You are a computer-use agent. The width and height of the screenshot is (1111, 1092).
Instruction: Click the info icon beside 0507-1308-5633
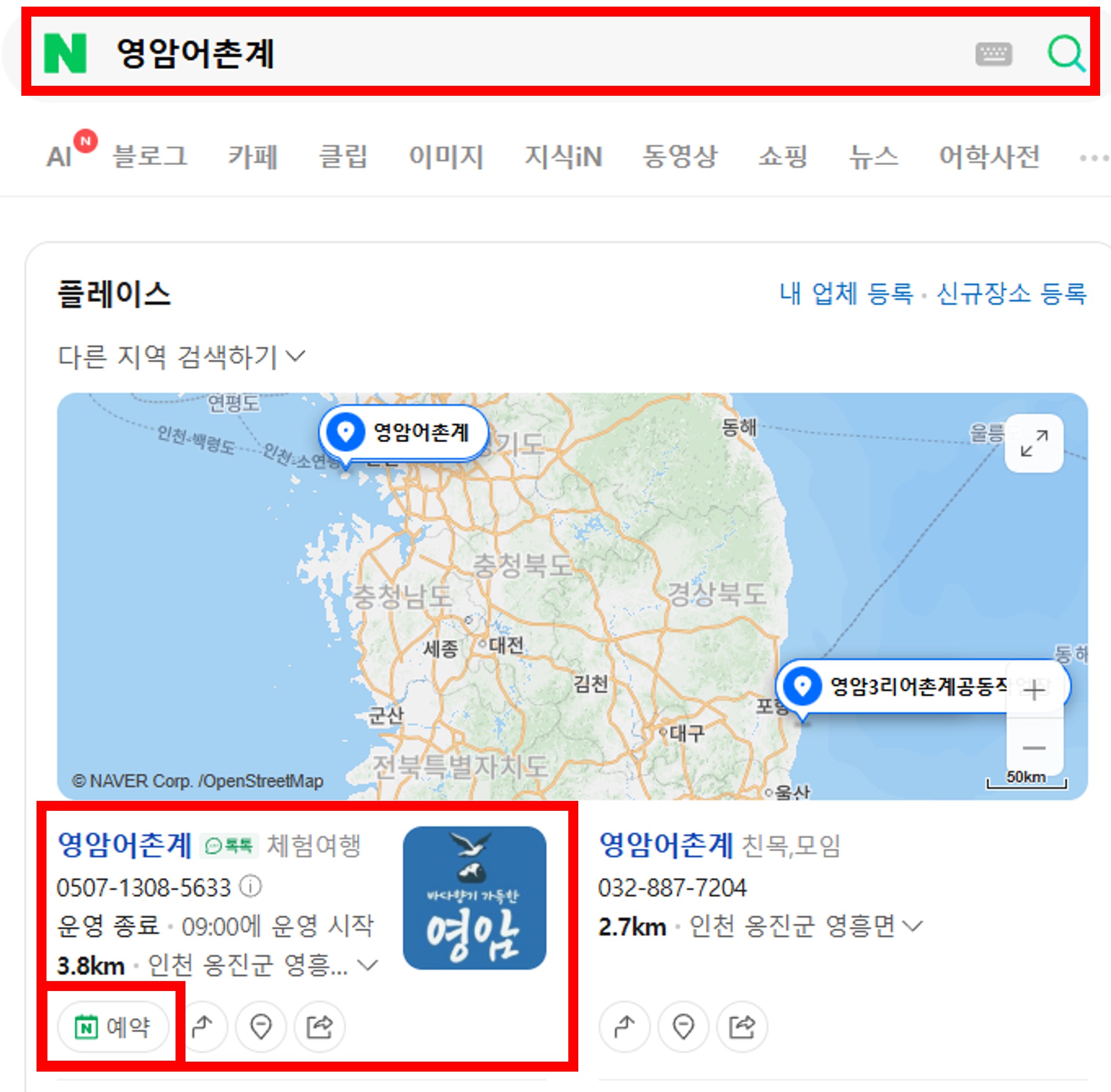pos(251,887)
